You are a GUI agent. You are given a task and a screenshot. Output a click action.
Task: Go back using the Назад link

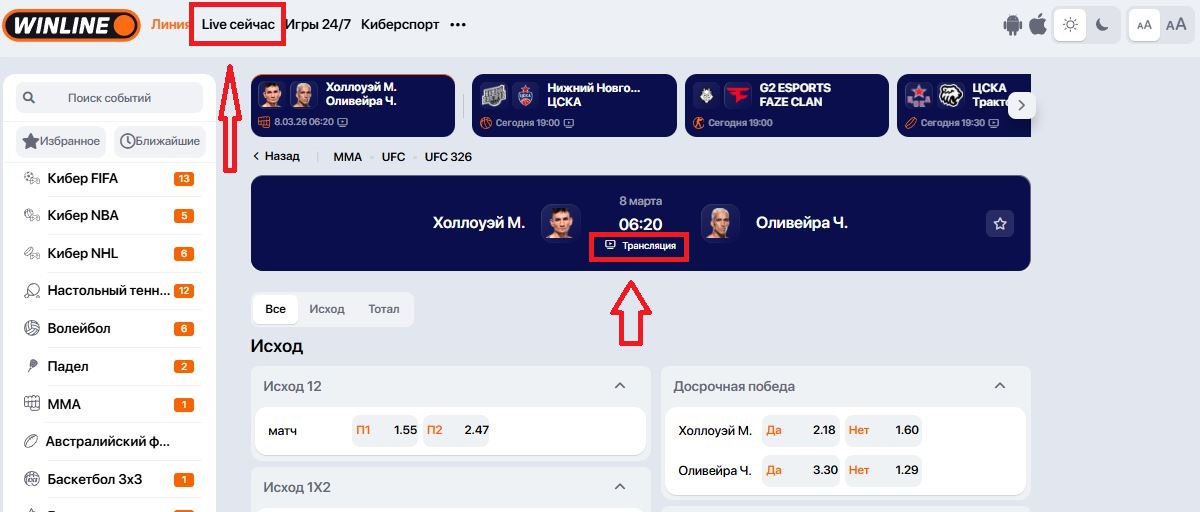tap(276, 157)
